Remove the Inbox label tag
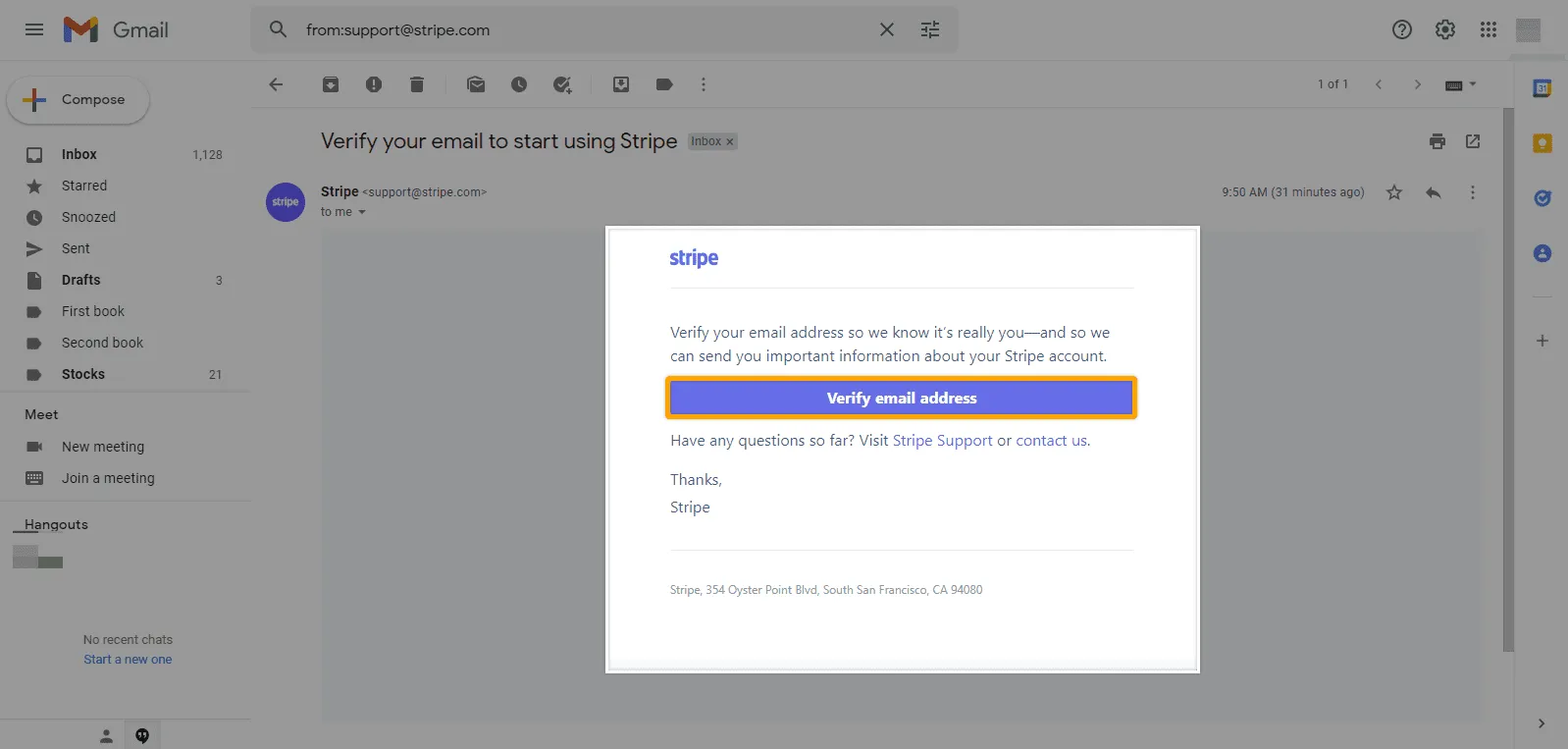The width and height of the screenshot is (1568, 749). pyautogui.click(x=730, y=142)
